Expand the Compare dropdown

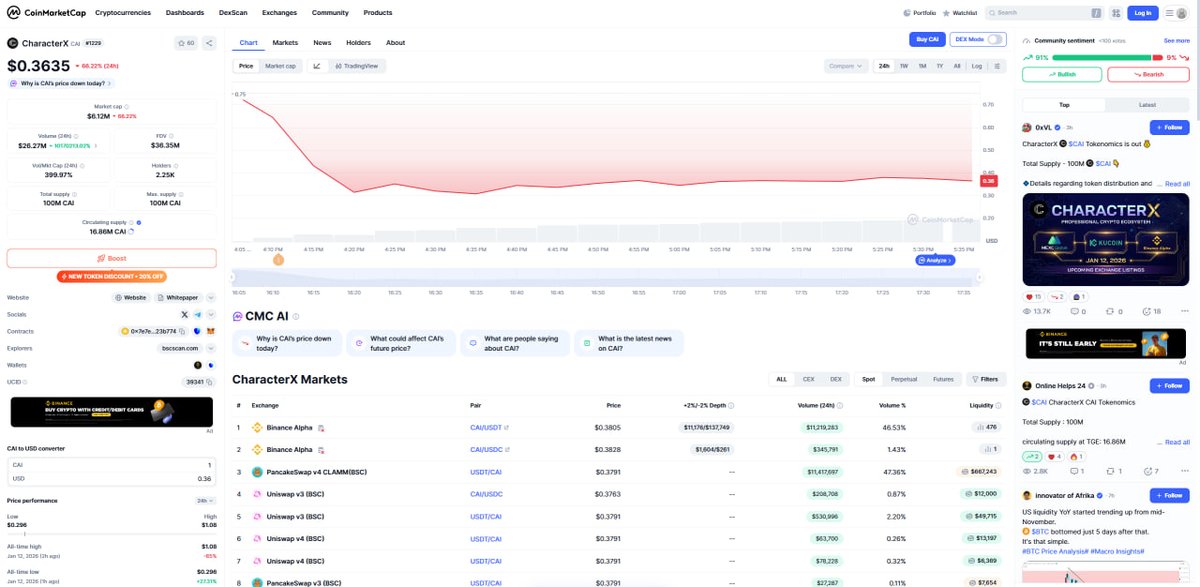845,66
